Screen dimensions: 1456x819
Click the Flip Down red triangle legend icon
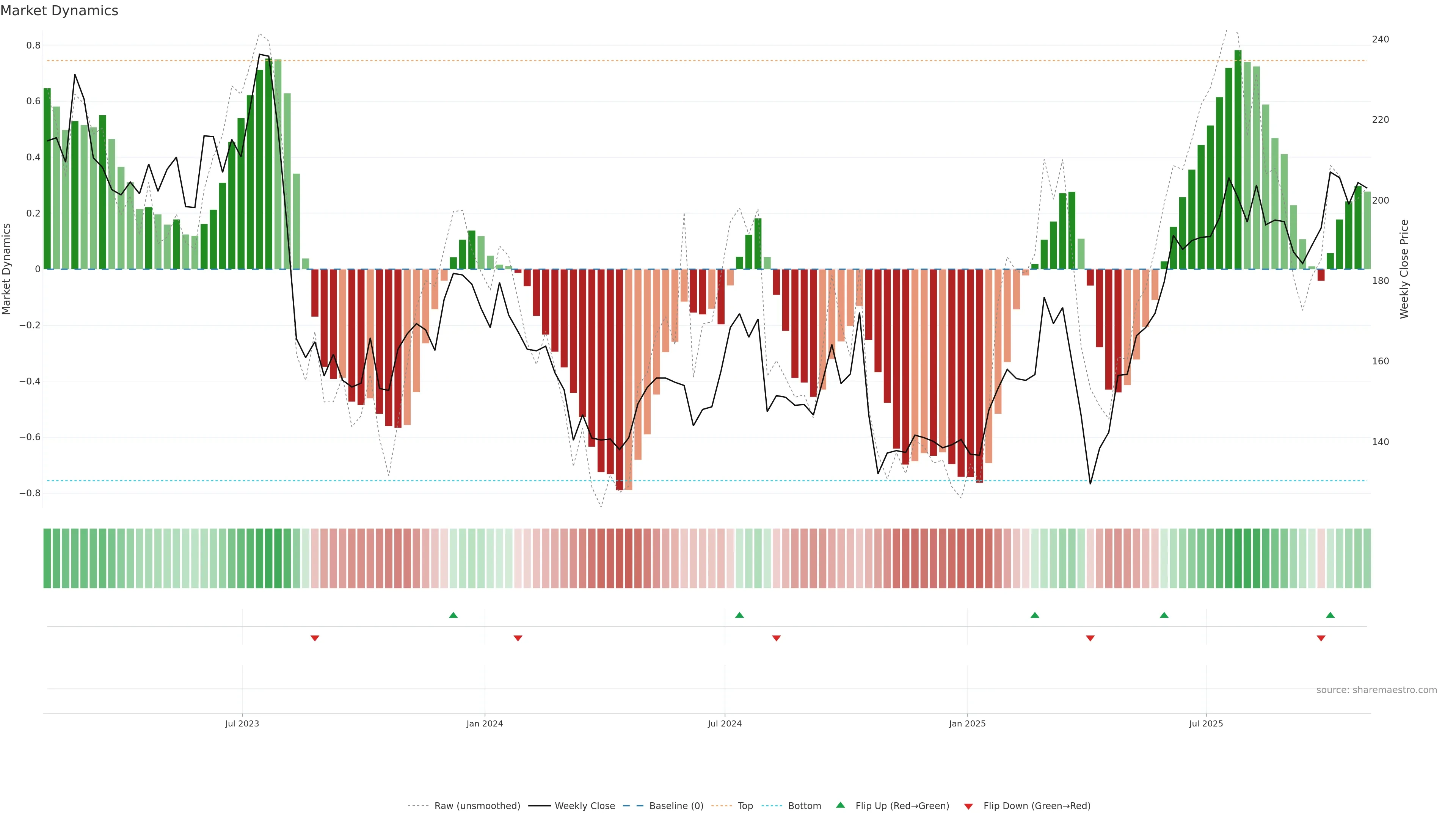968,806
